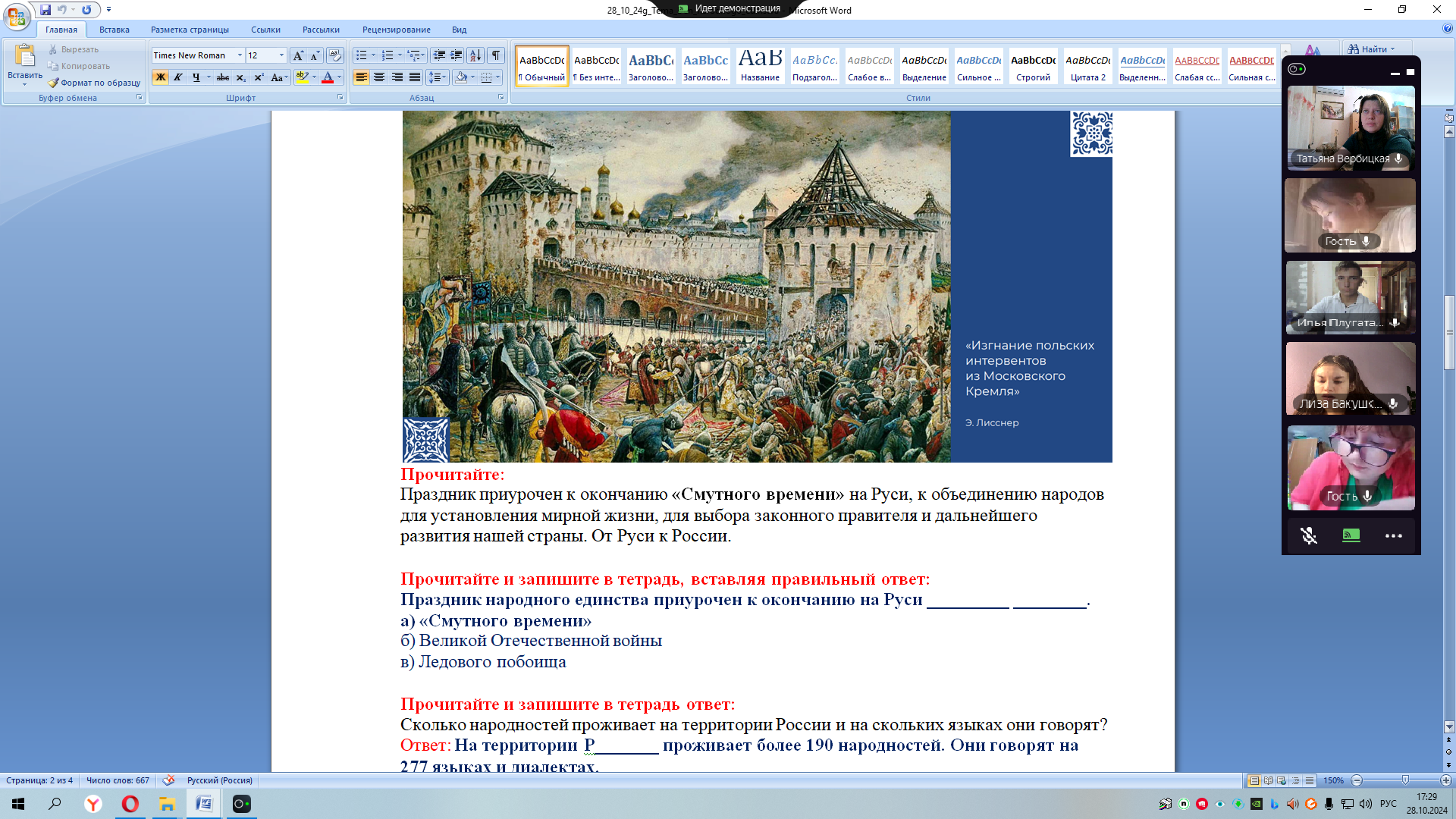The height and width of the screenshot is (819, 1456).
Task: Click the Русский (Россия) language indicator
Action: point(220,780)
